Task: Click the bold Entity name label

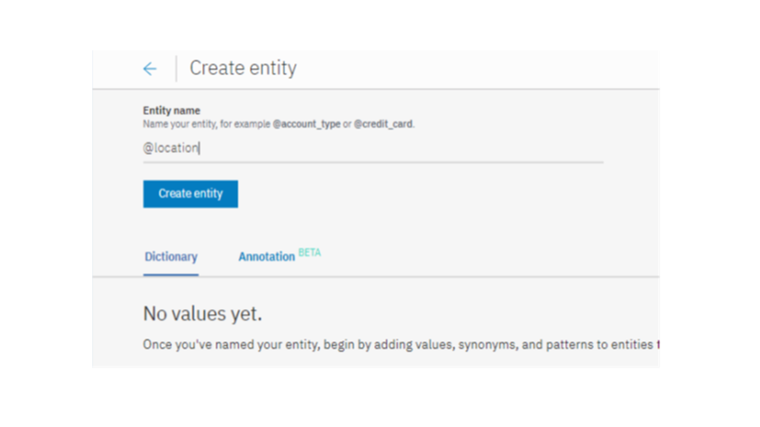Action: [171, 111]
